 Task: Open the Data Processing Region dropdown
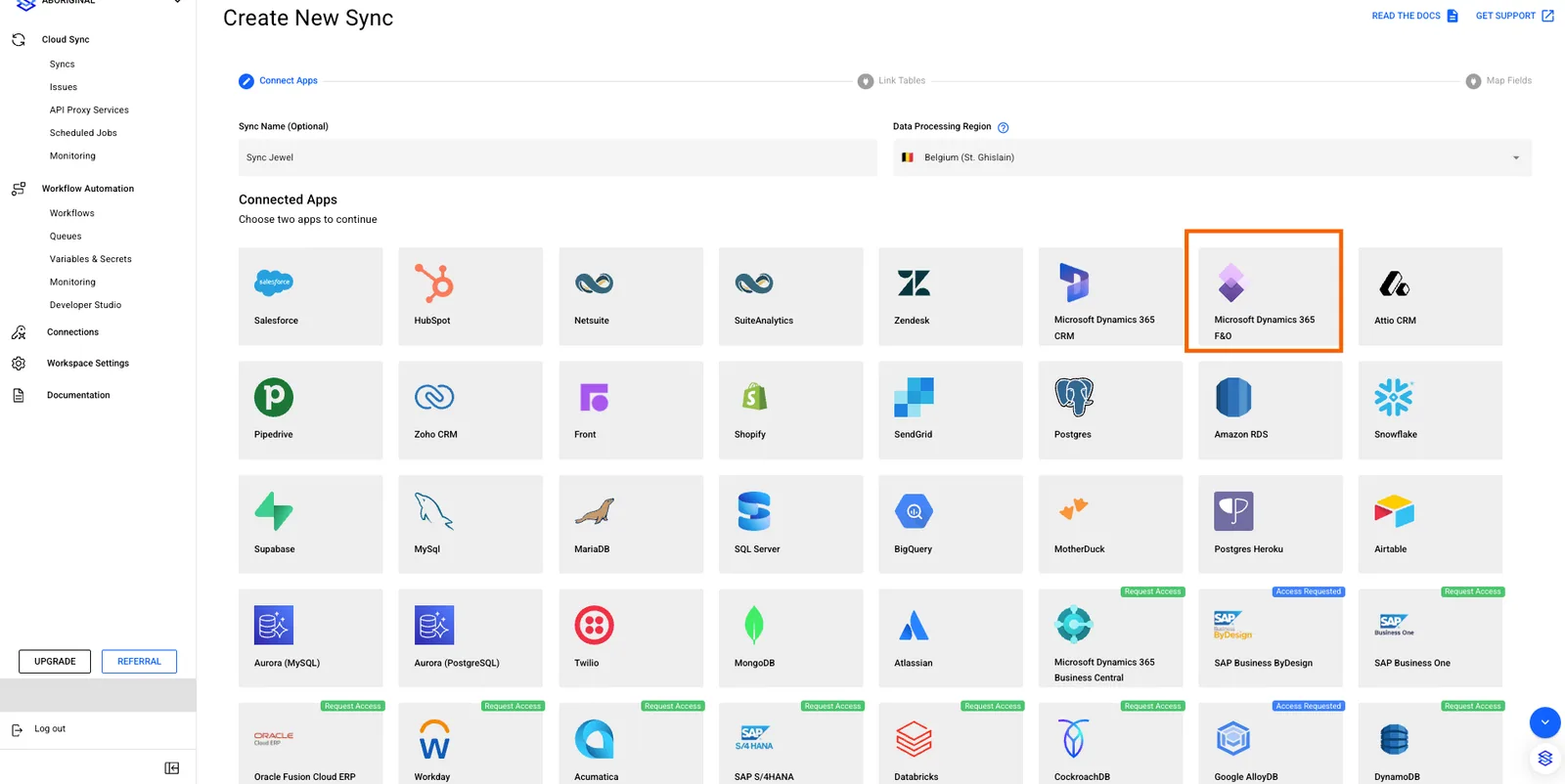pyautogui.click(x=1212, y=157)
